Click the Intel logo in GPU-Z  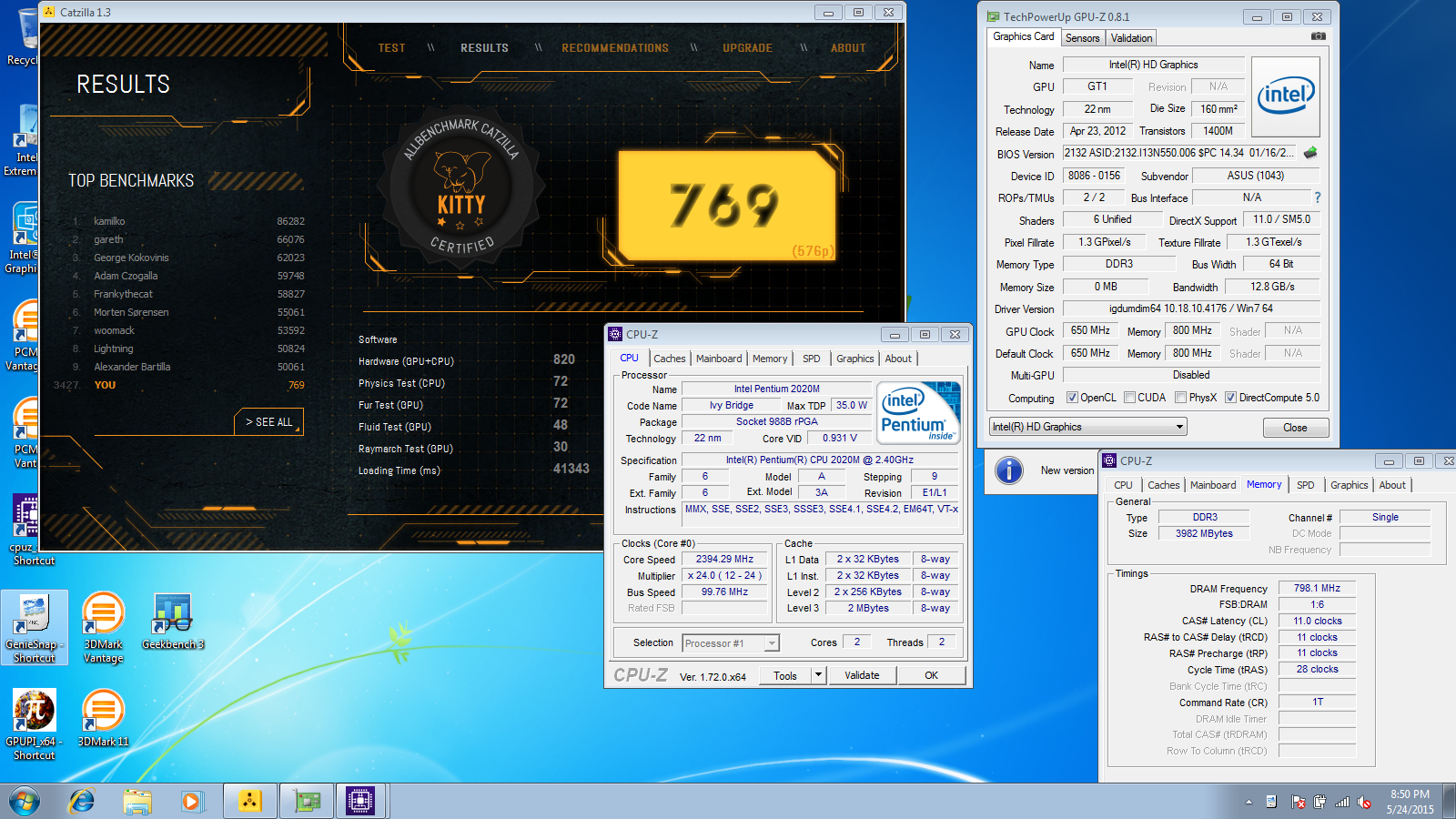tap(1286, 97)
